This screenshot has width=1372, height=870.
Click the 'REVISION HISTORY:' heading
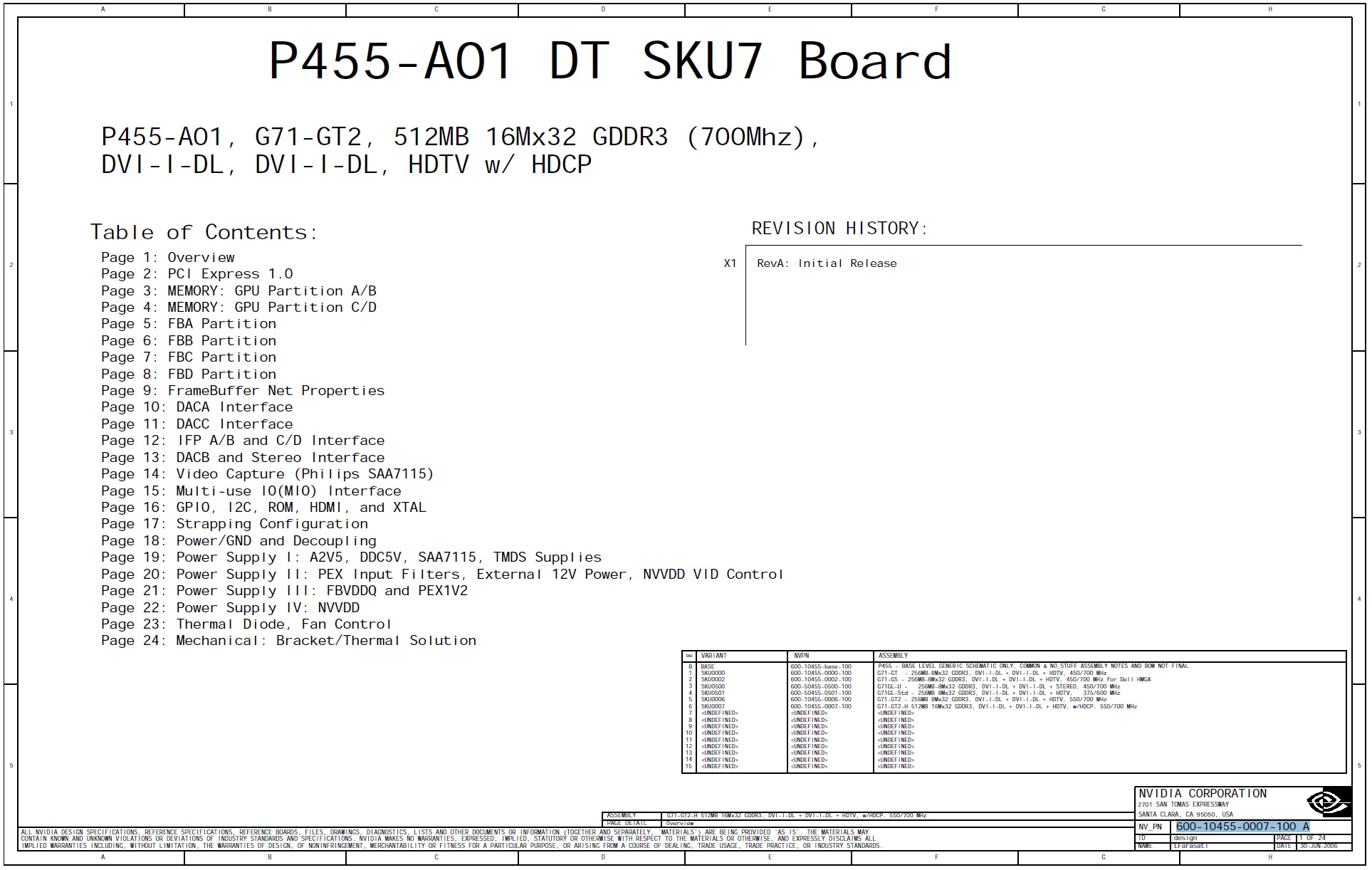coord(840,229)
